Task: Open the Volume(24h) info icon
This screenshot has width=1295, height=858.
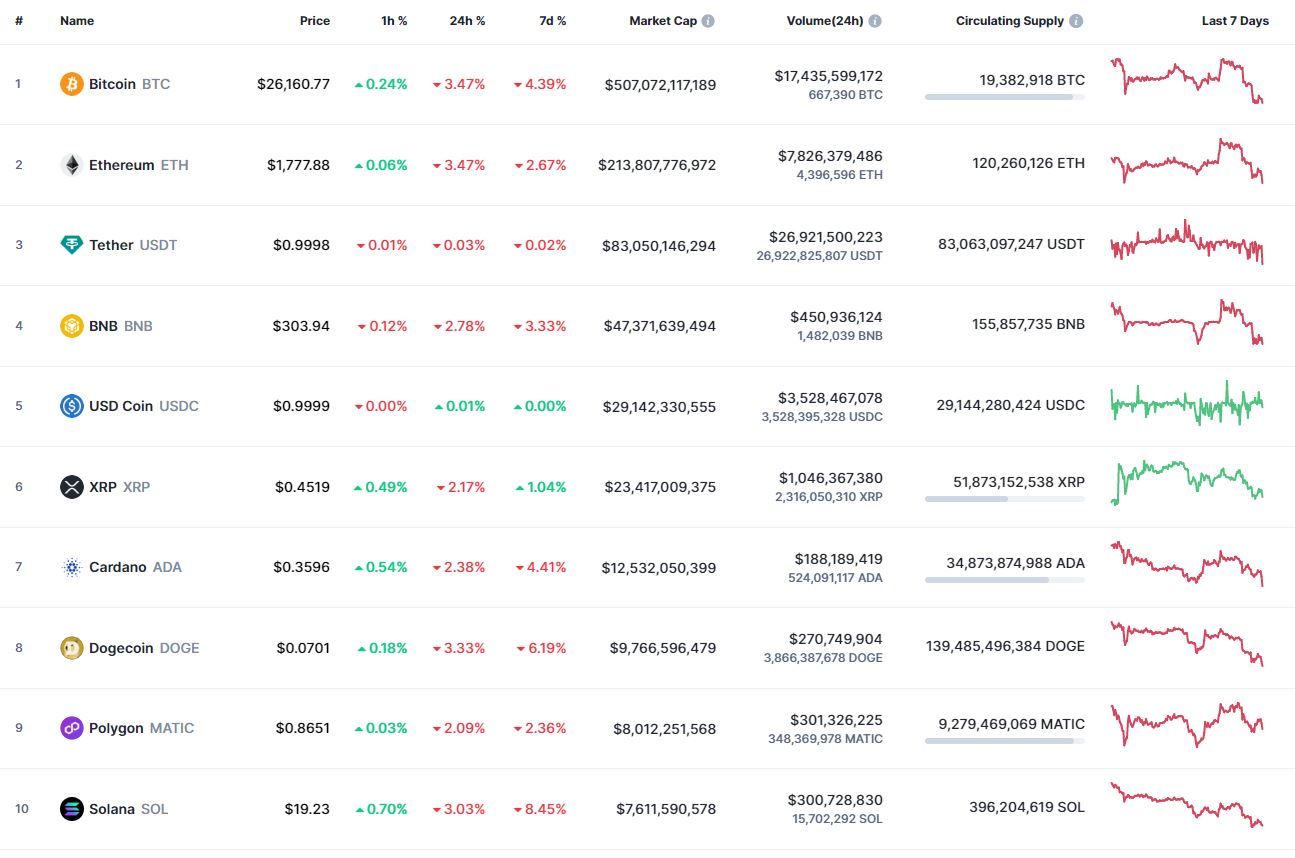Action: click(x=875, y=21)
